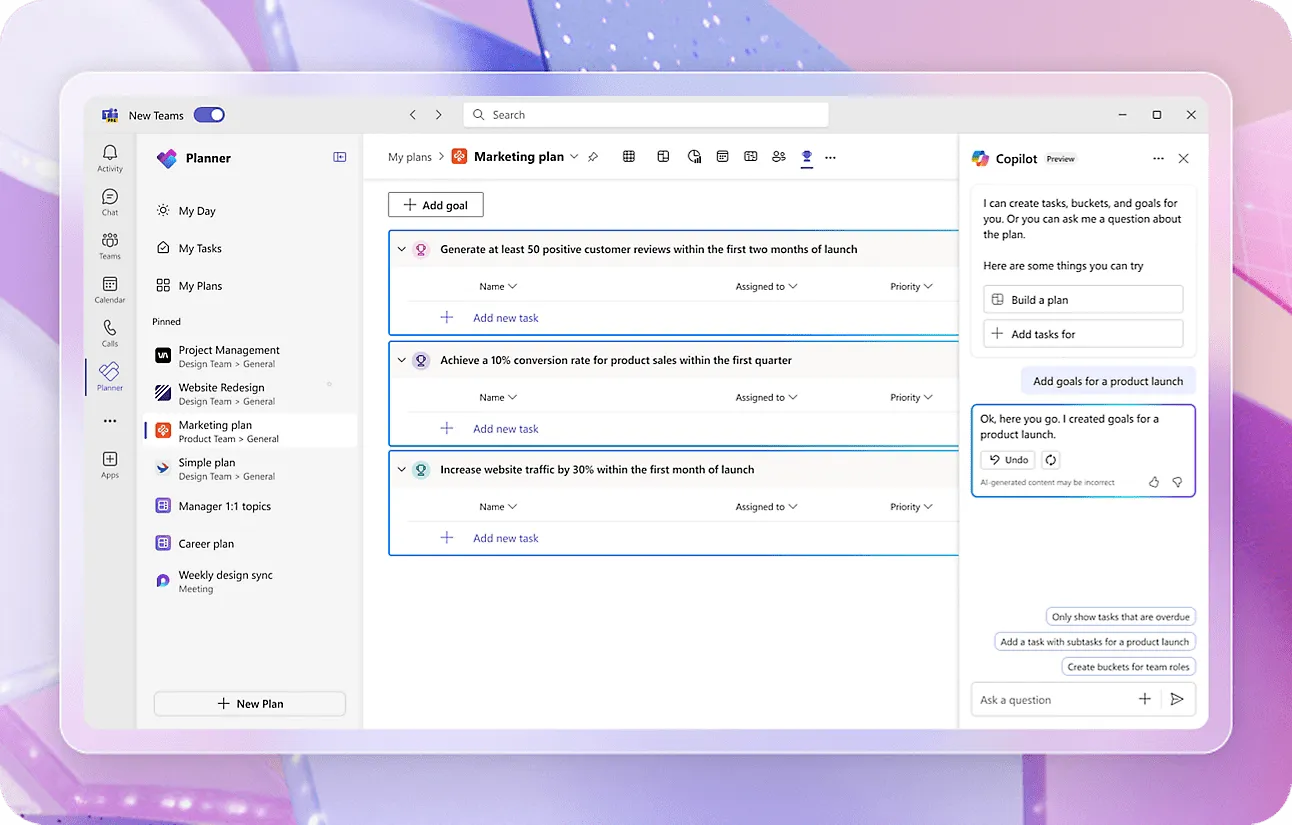Open the Project Management pinned plan
The height and width of the screenshot is (825, 1292).
pos(250,356)
